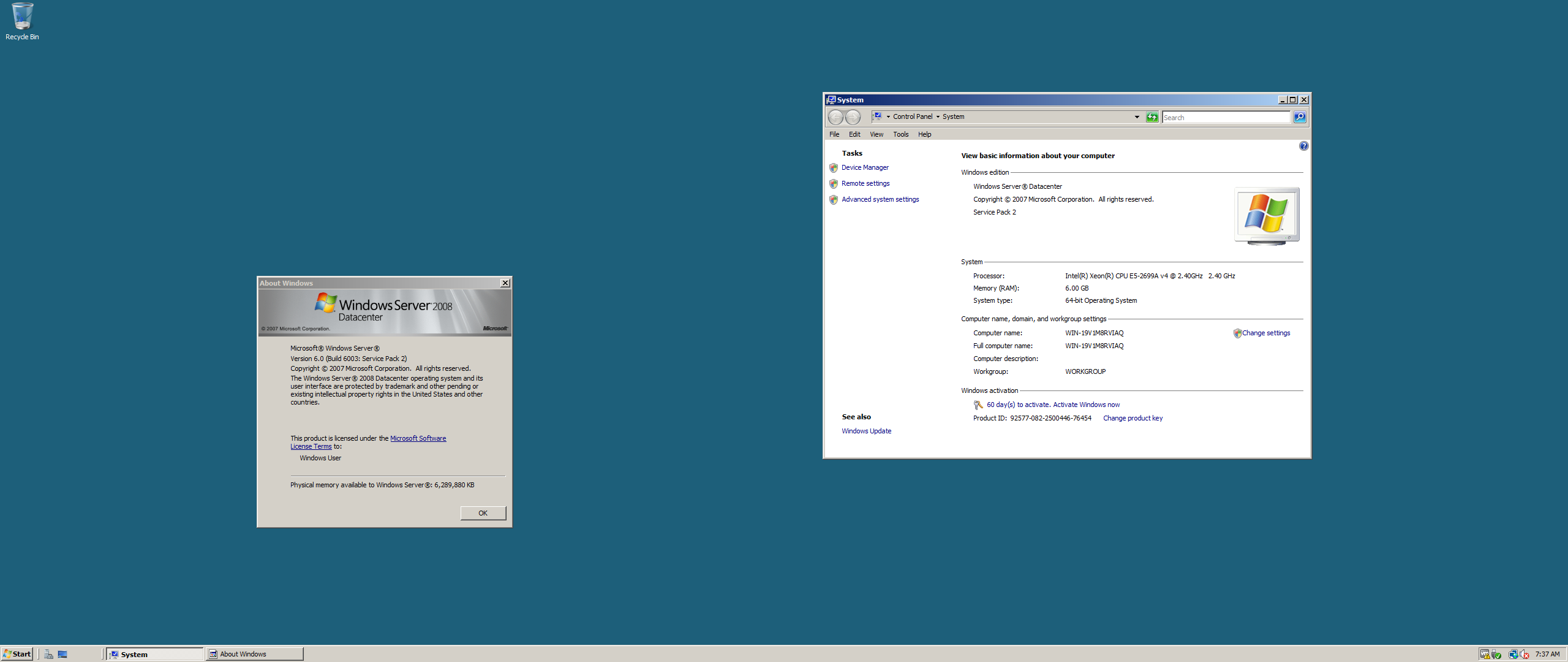Expand the root breadcrumb arrow before Control Panel
Screen dimensions: 1568x662
tap(888, 116)
